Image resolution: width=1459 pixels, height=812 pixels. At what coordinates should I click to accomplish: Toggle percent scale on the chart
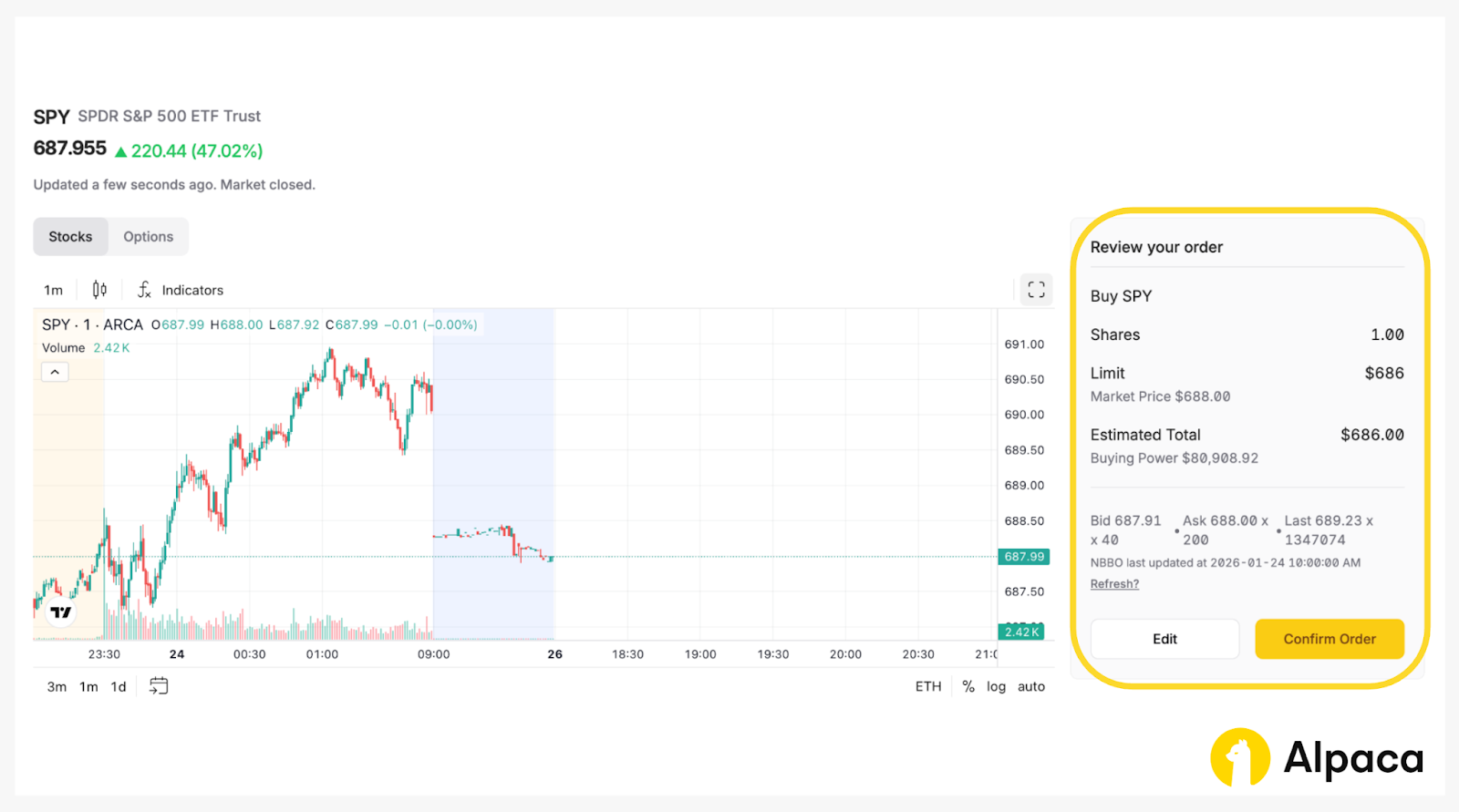(968, 686)
